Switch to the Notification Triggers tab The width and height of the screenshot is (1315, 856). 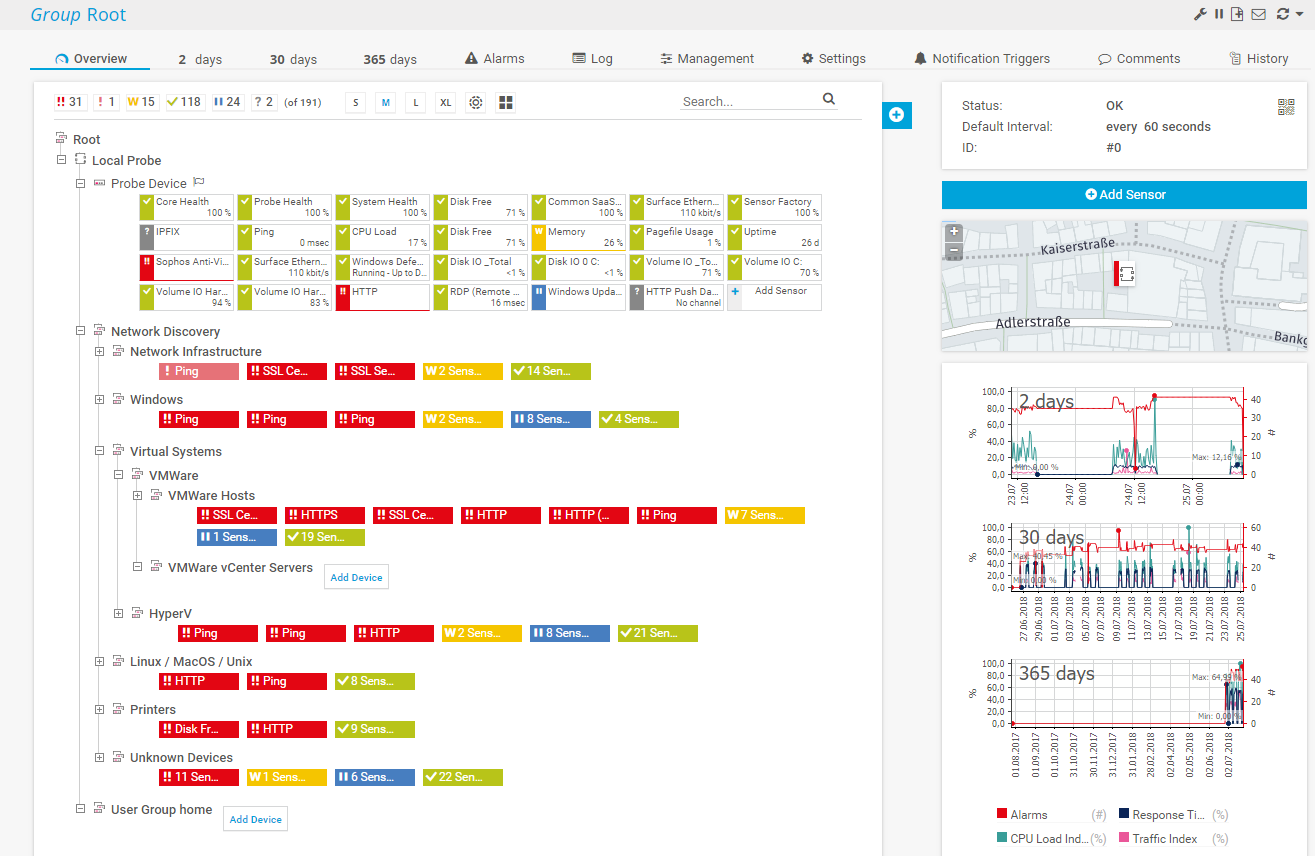[981, 59]
